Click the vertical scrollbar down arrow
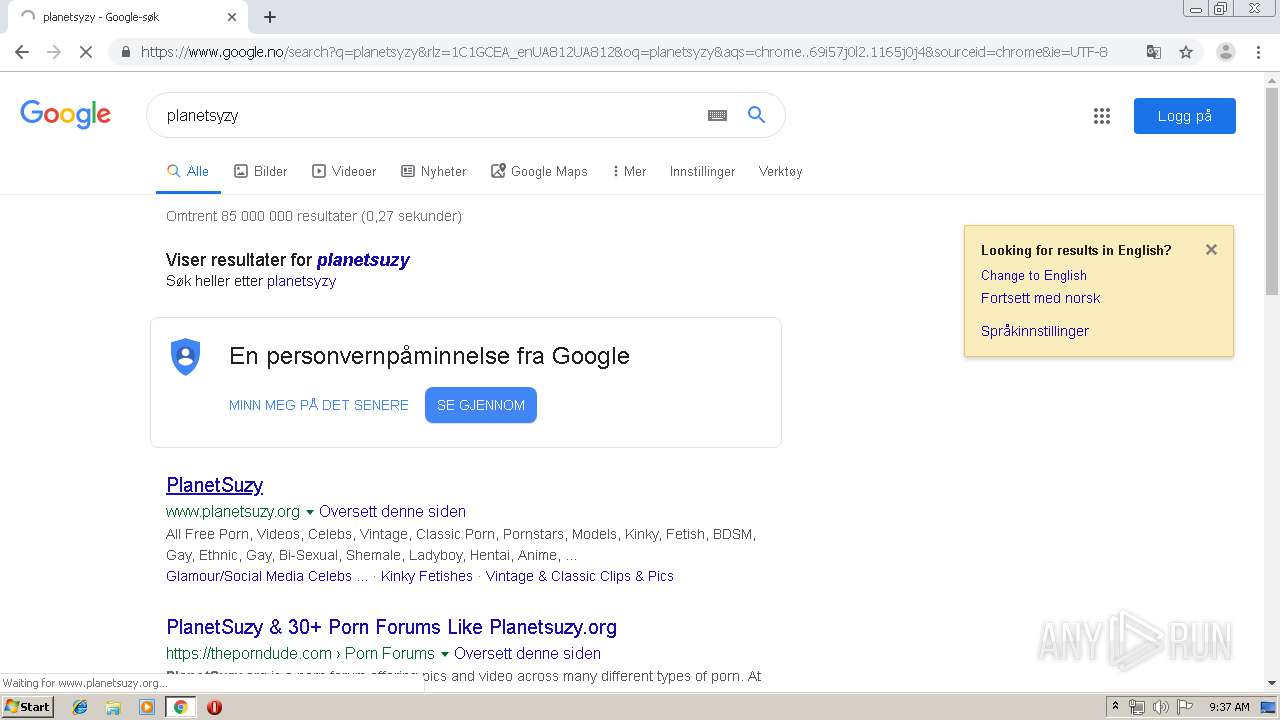 (1271, 683)
